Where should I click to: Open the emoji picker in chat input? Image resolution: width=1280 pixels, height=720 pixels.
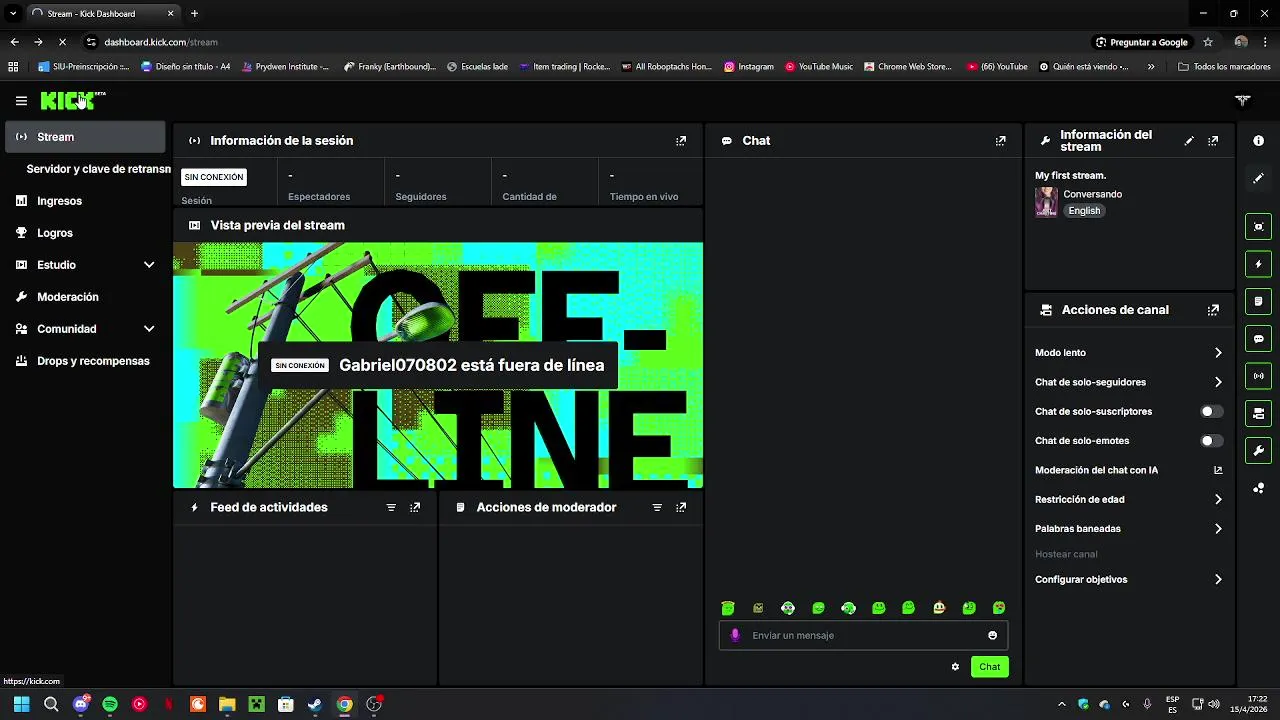click(992, 635)
